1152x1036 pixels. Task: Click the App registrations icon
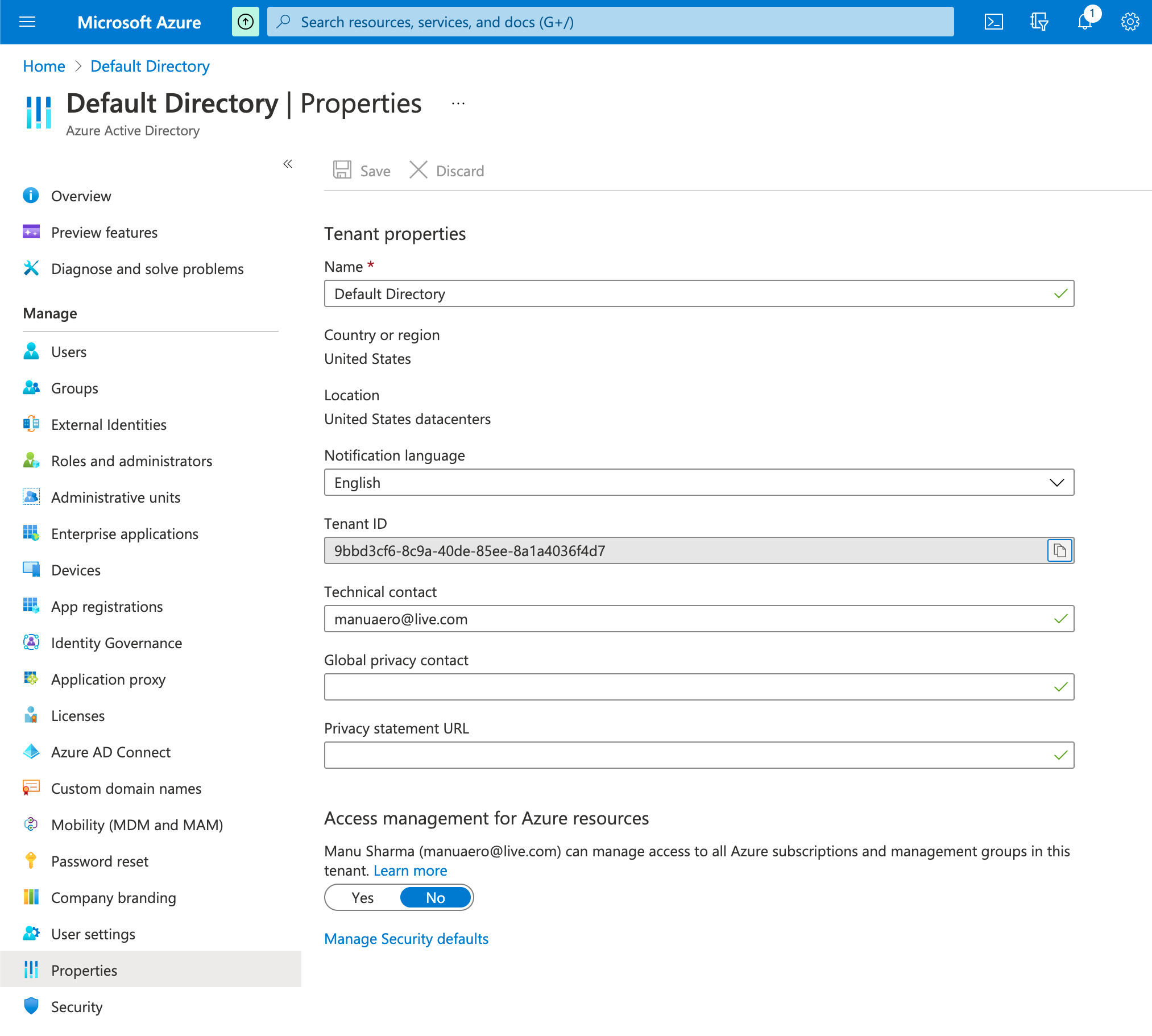tap(31, 606)
